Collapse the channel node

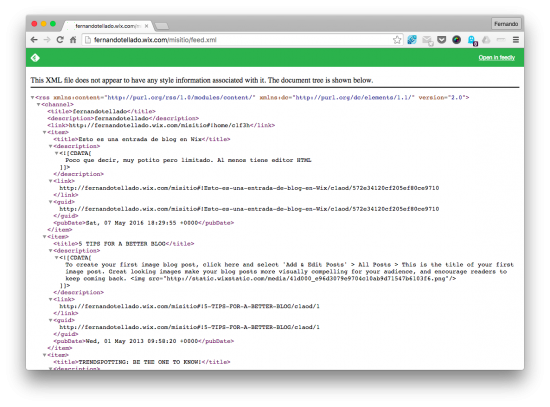coord(39,105)
